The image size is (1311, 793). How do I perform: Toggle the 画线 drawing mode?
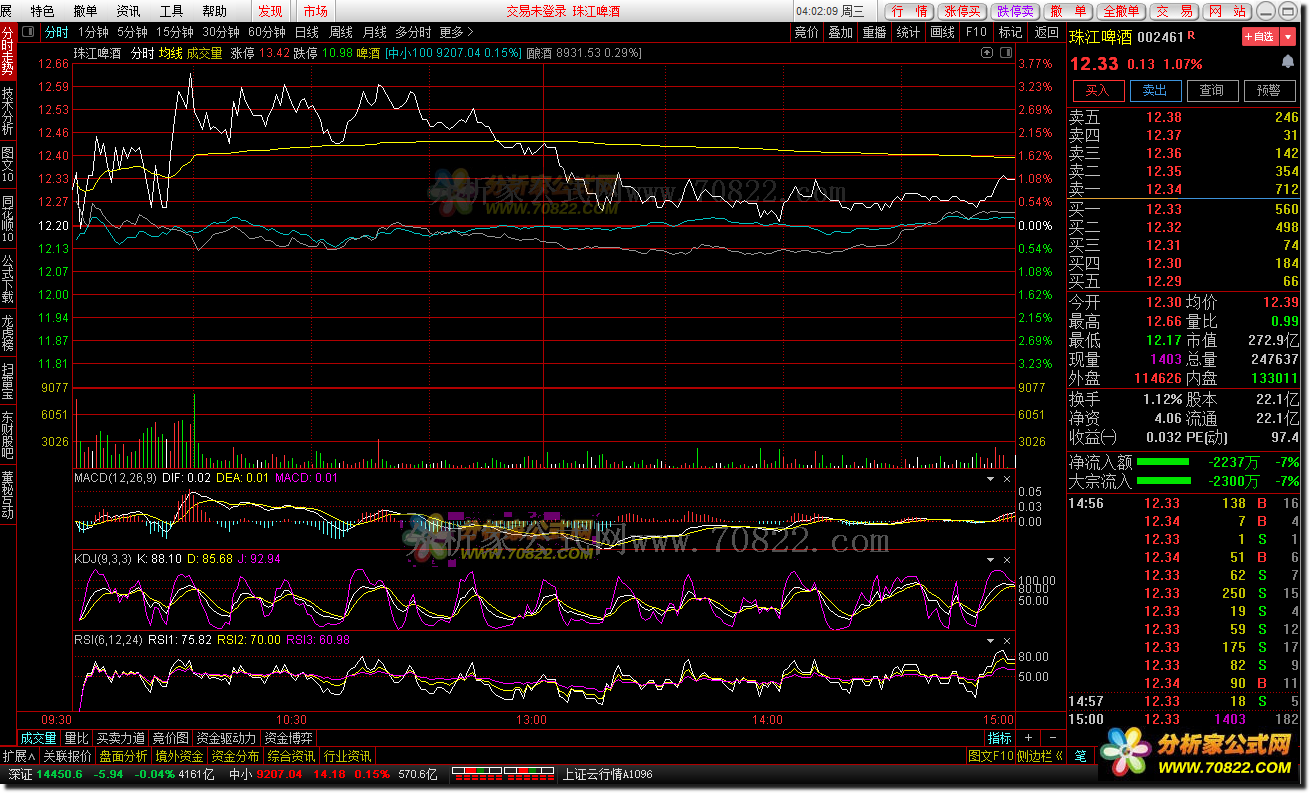click(942, 32)
